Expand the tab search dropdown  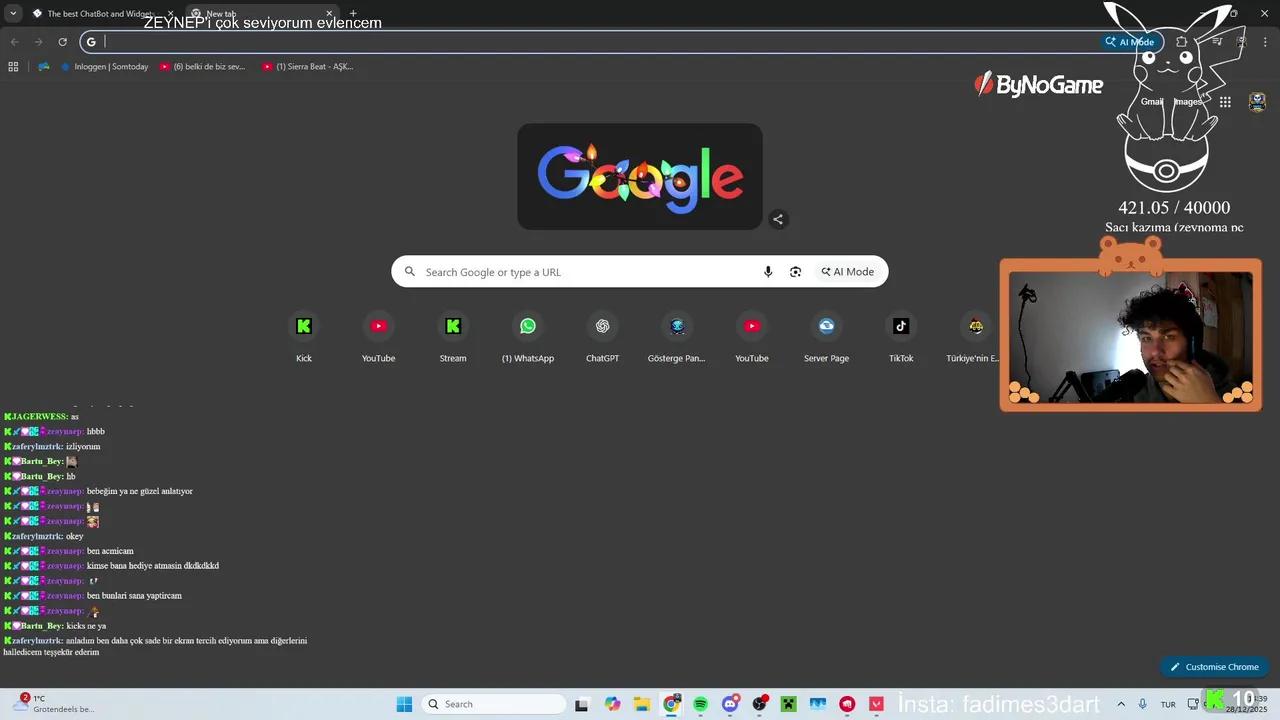click(13, 14)
